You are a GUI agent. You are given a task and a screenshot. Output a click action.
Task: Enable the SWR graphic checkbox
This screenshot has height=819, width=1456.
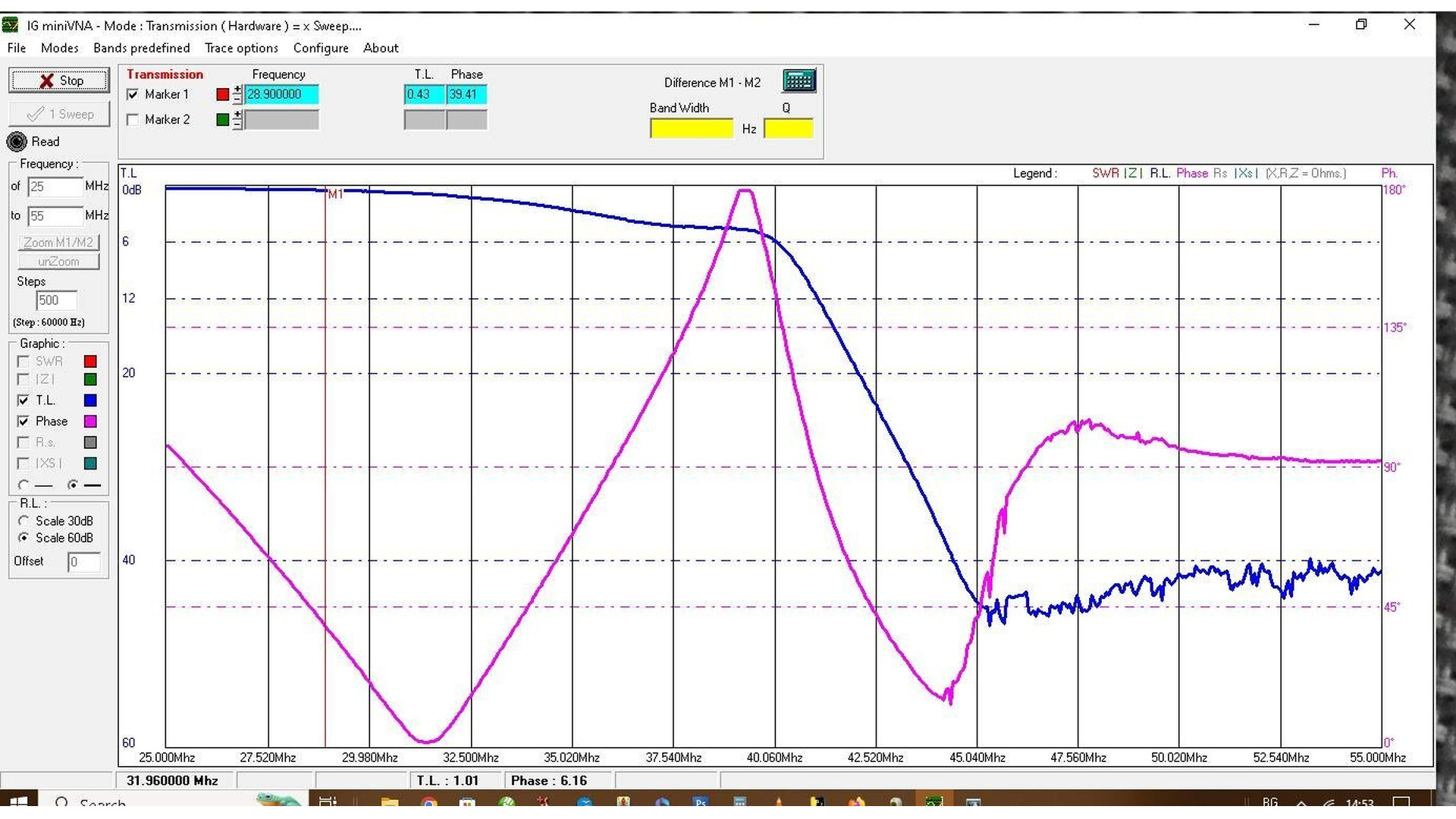coord(24,362)
